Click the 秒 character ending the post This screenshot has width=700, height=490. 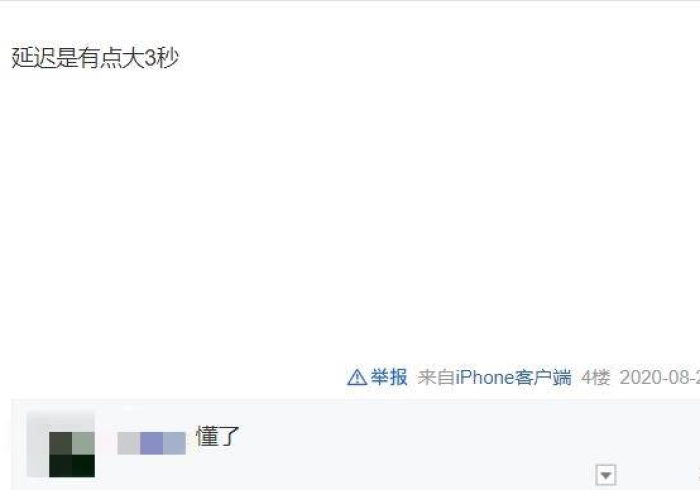point(168,58)
